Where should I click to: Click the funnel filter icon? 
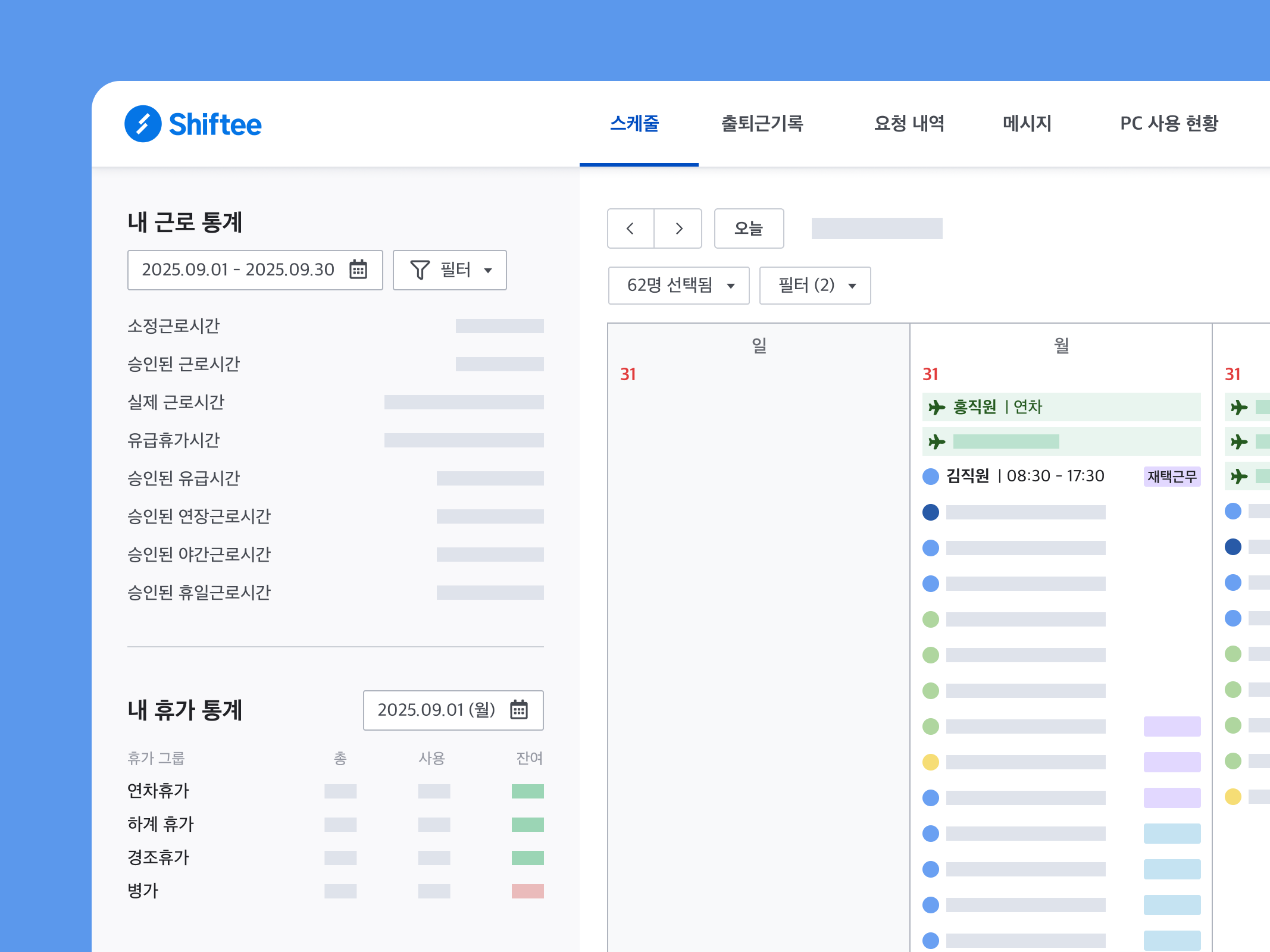click(420, 270)
